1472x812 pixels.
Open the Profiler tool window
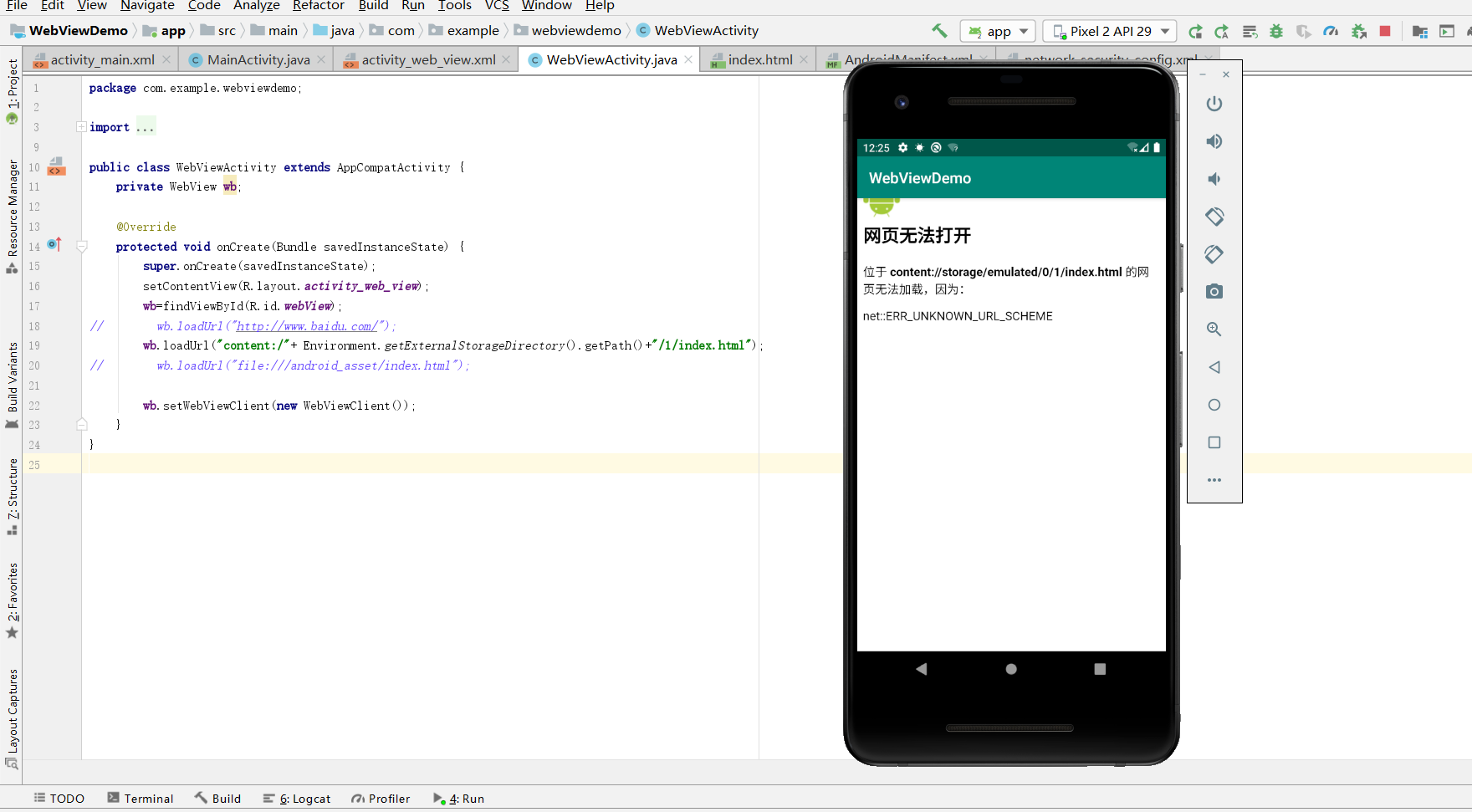(x=381, y=799)
